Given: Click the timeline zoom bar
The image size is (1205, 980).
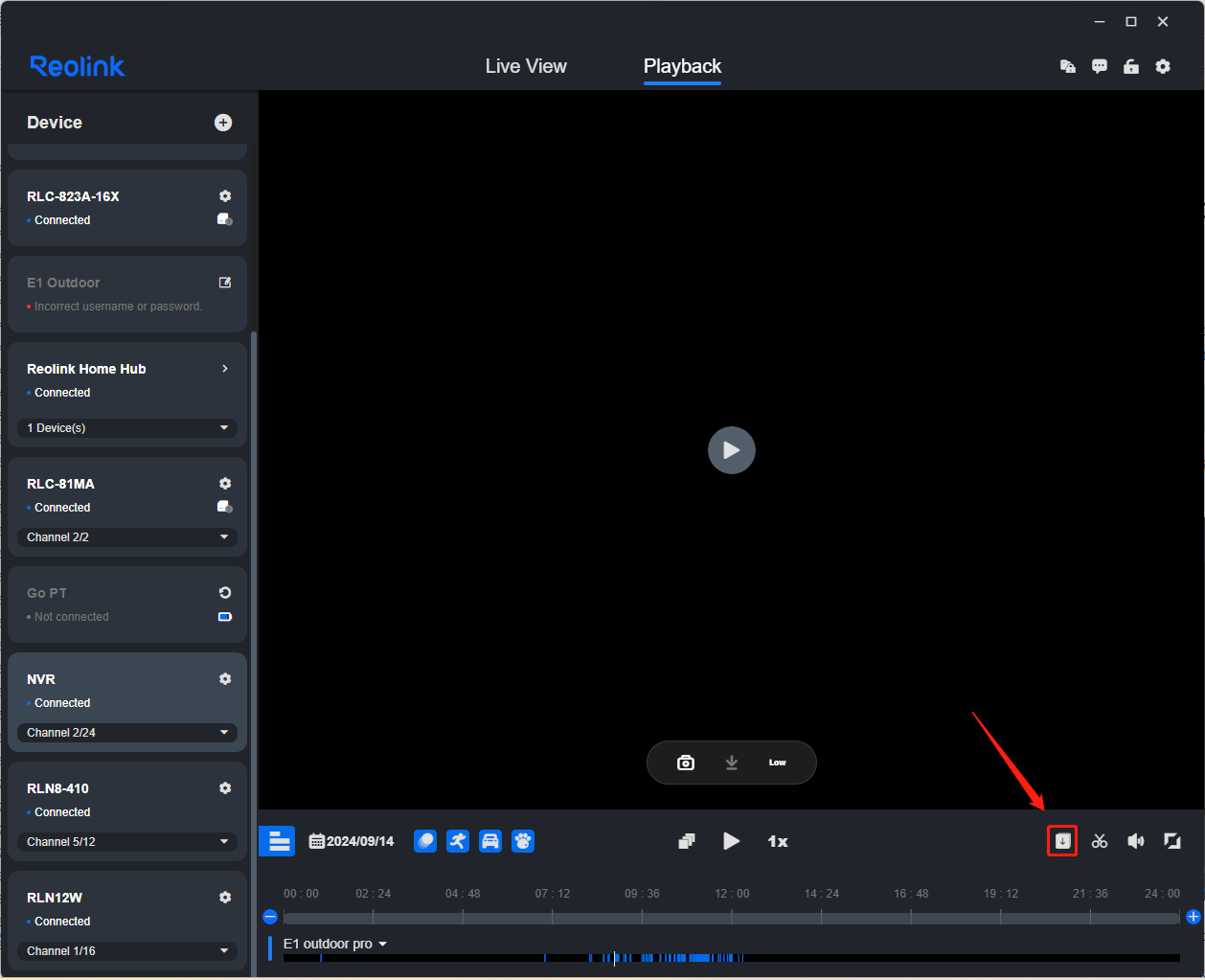Looking at the screenshot, I should tap(732, 918).
